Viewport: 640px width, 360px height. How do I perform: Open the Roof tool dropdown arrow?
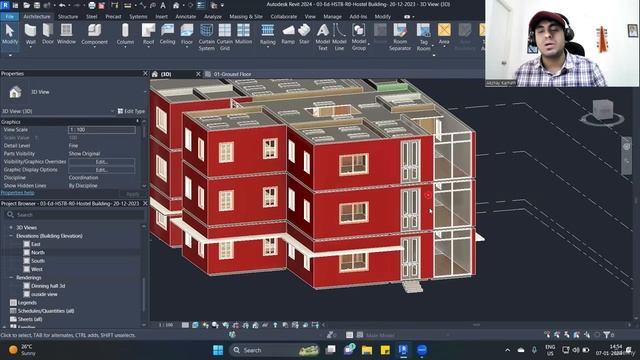click(148, 47)
